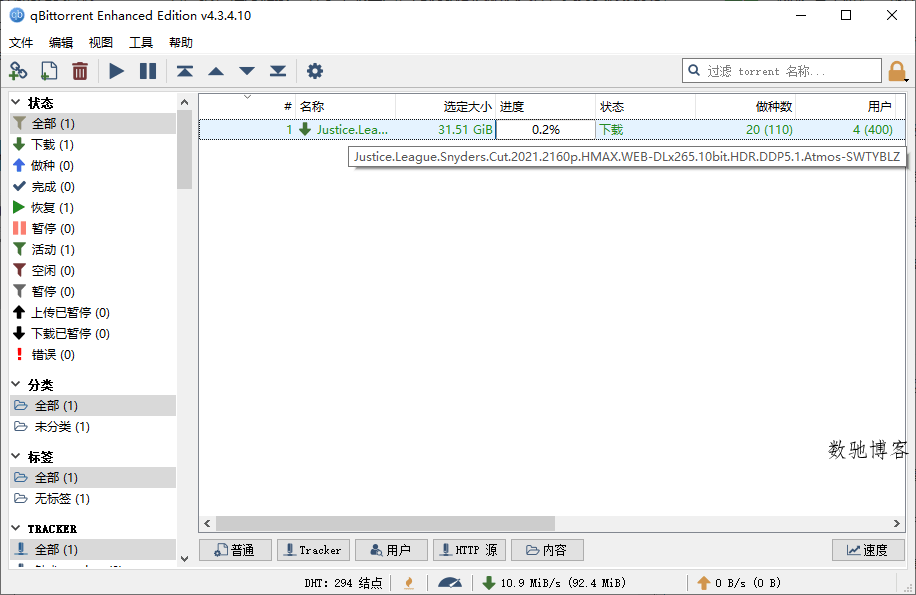Click download speed 10.9 MiB/s indicator
The image size is (916, 595).
point(554,583)
